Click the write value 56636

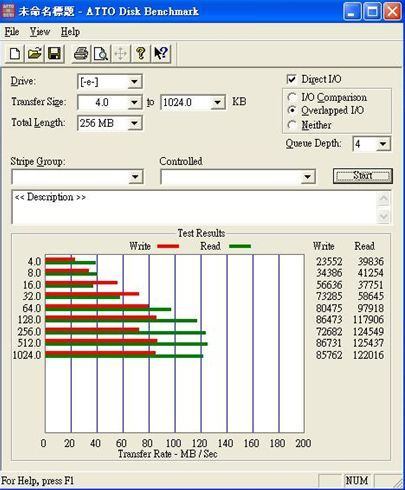[x=329, y=285]
